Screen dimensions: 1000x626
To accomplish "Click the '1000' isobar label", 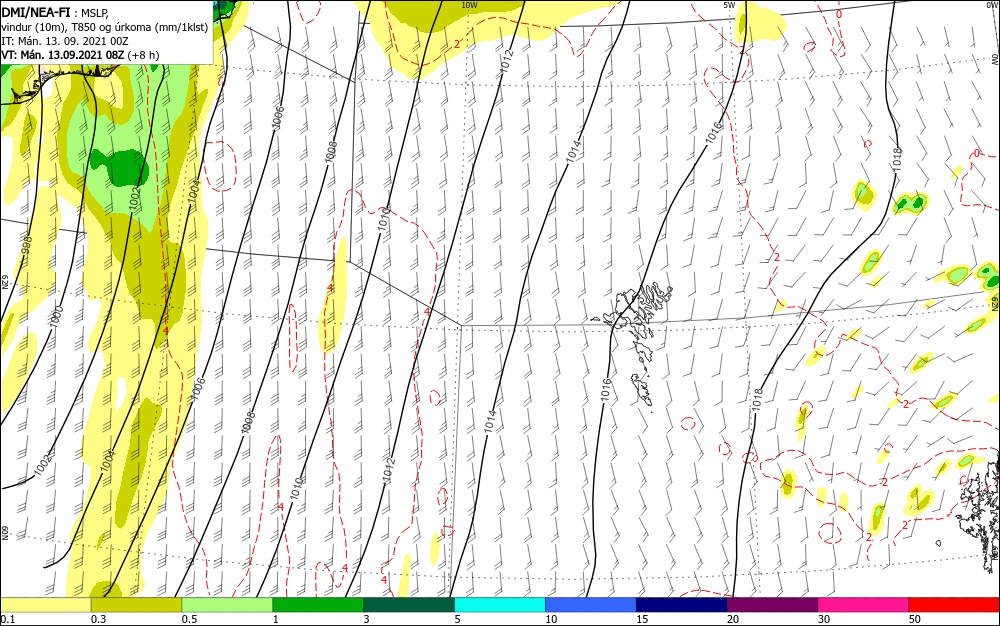I will [x=57, y=316].
